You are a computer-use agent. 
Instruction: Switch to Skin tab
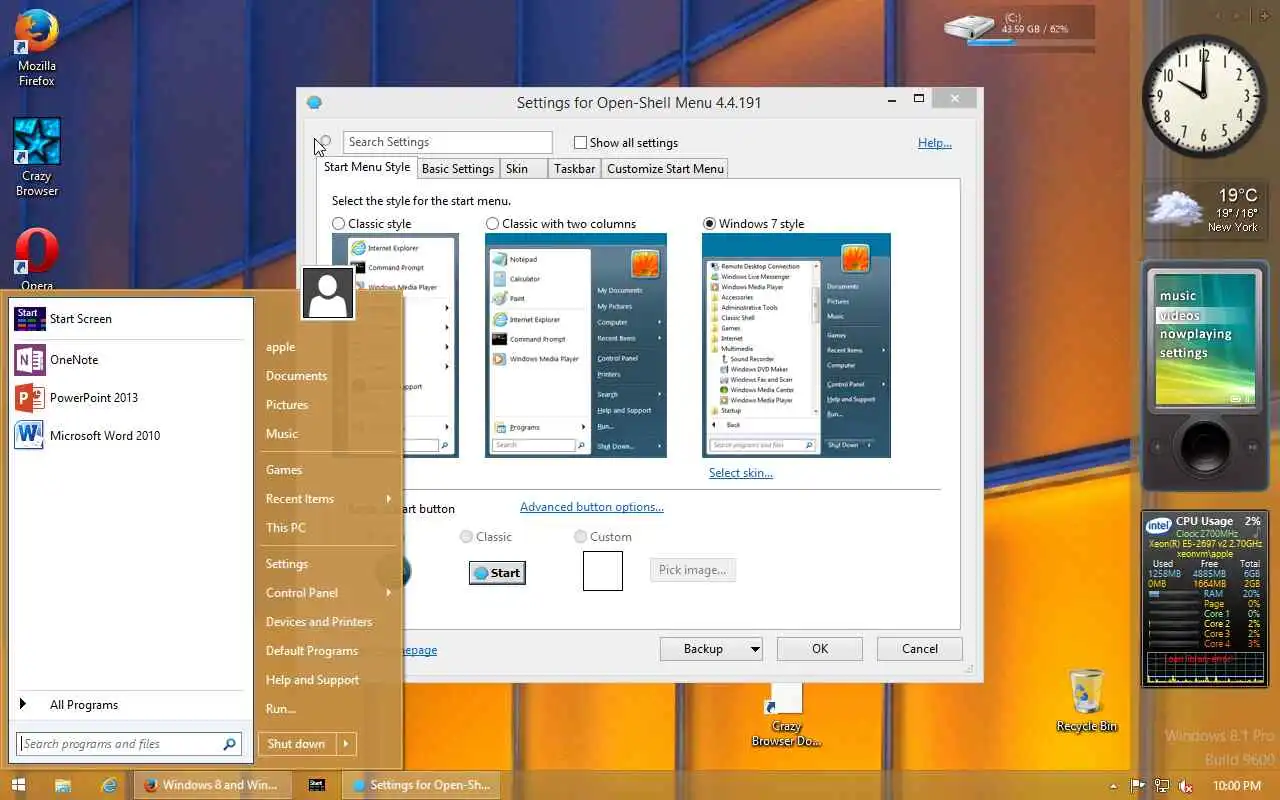[524, 169]
